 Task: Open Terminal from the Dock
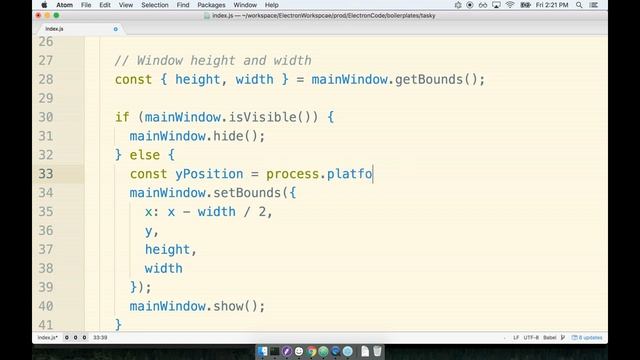[x=275, y=351]
